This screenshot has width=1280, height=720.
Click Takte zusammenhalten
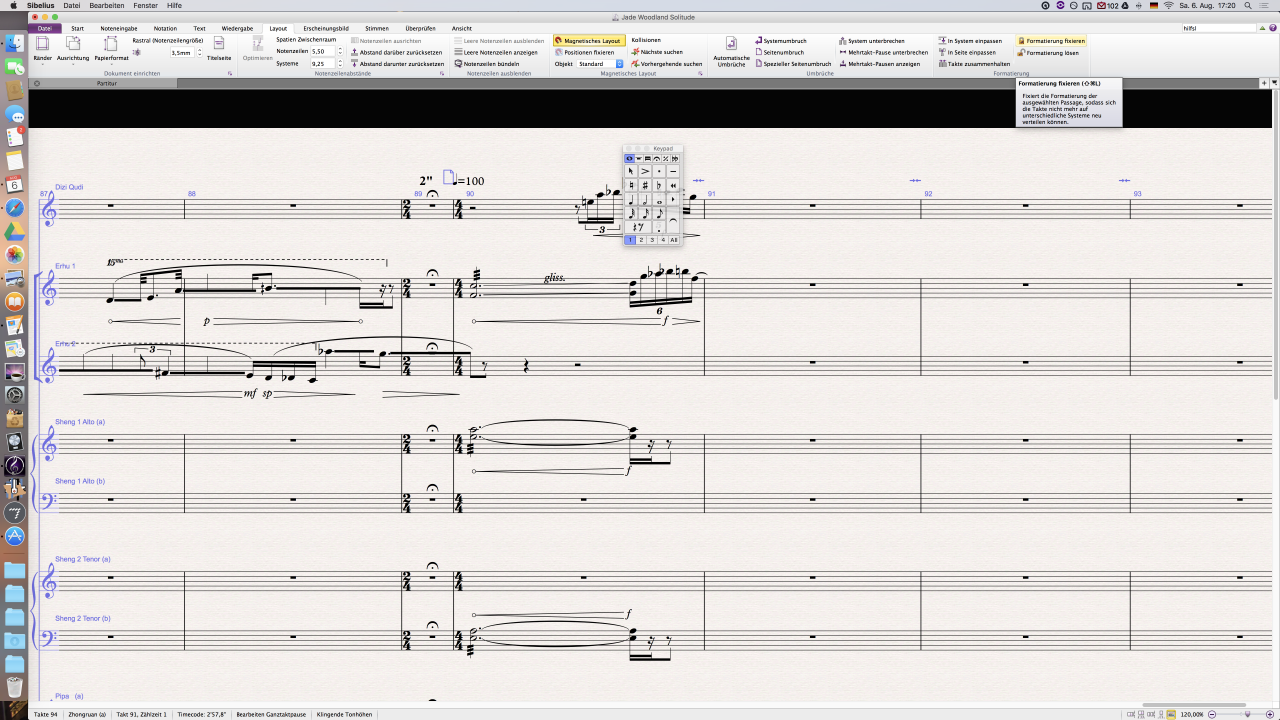974,63
